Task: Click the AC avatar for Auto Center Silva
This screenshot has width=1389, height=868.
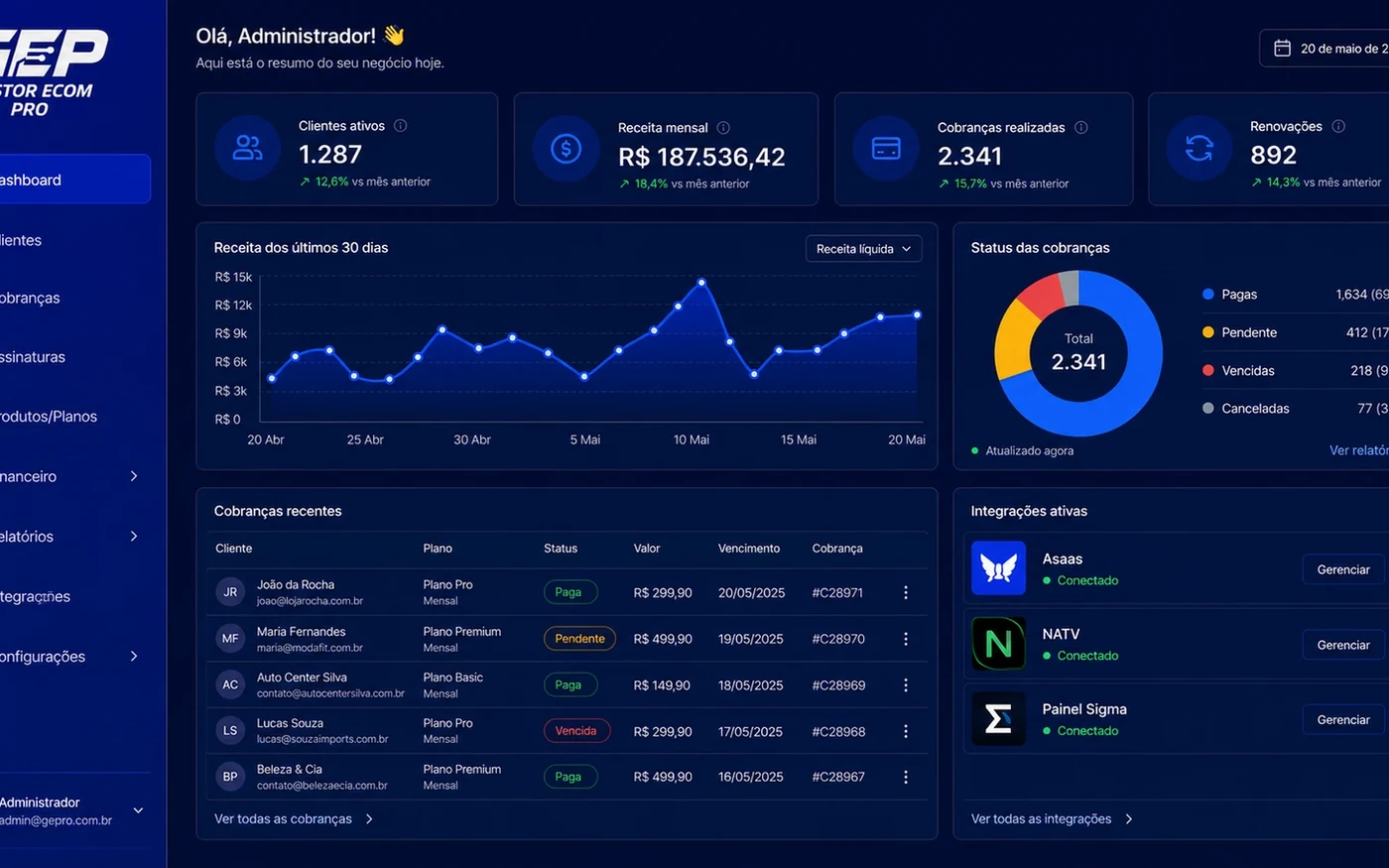Action: pyautogui.click(x=230, y=684)
